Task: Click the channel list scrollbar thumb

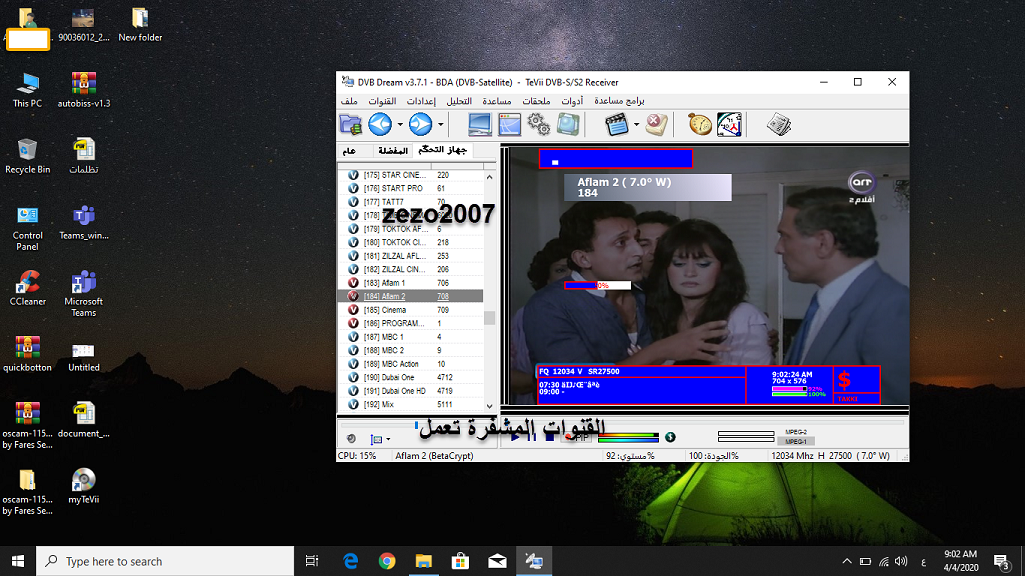Action: pyautogui.click(x=490, y=318)
